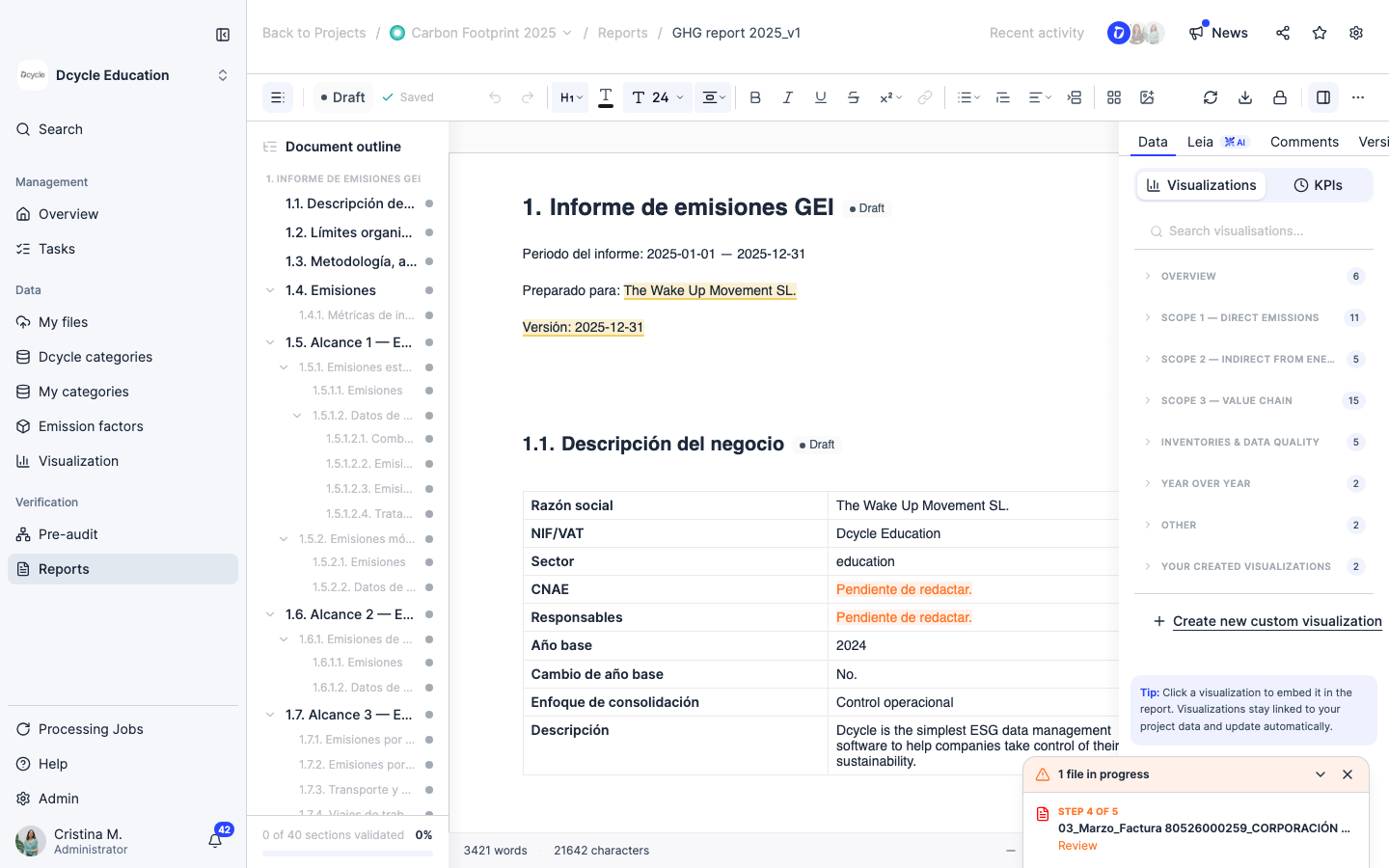Open Tasks in sidebar
The height and width of the screenshot is (868, 1389).
[123, 249]
